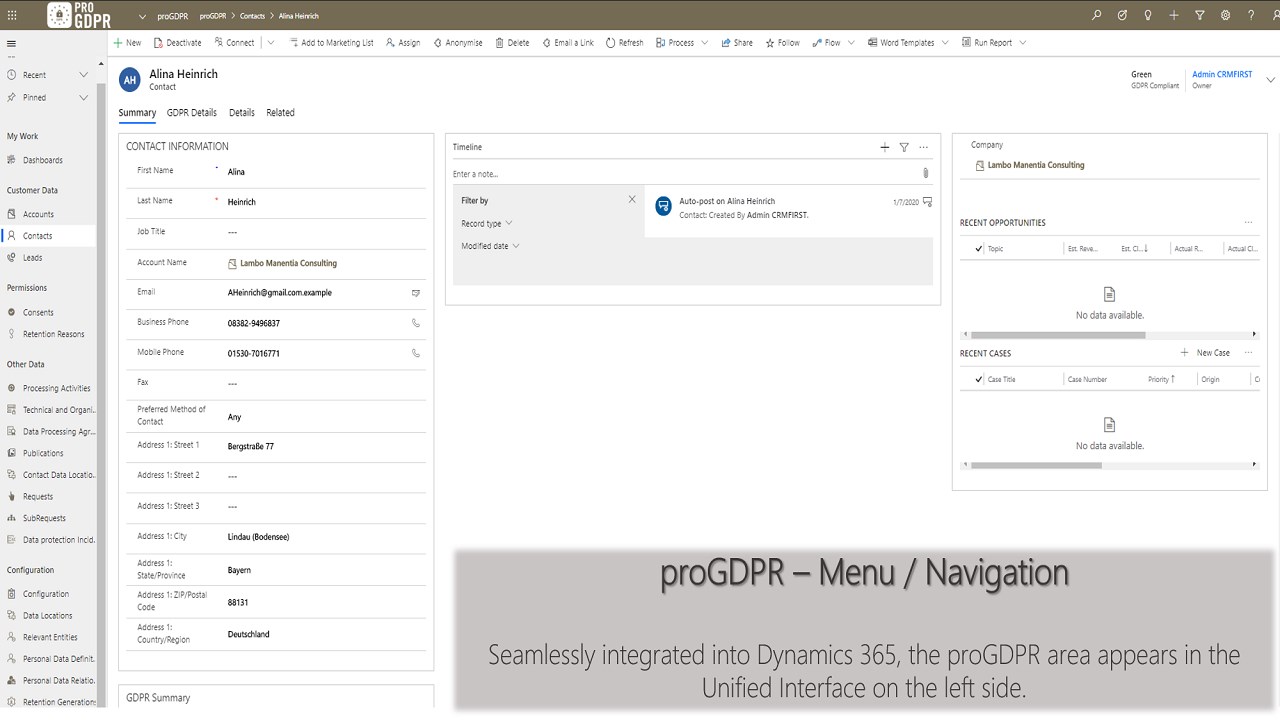Open the Settings gear icon
The image size is (1280, 720).
tap(1226, 15)
